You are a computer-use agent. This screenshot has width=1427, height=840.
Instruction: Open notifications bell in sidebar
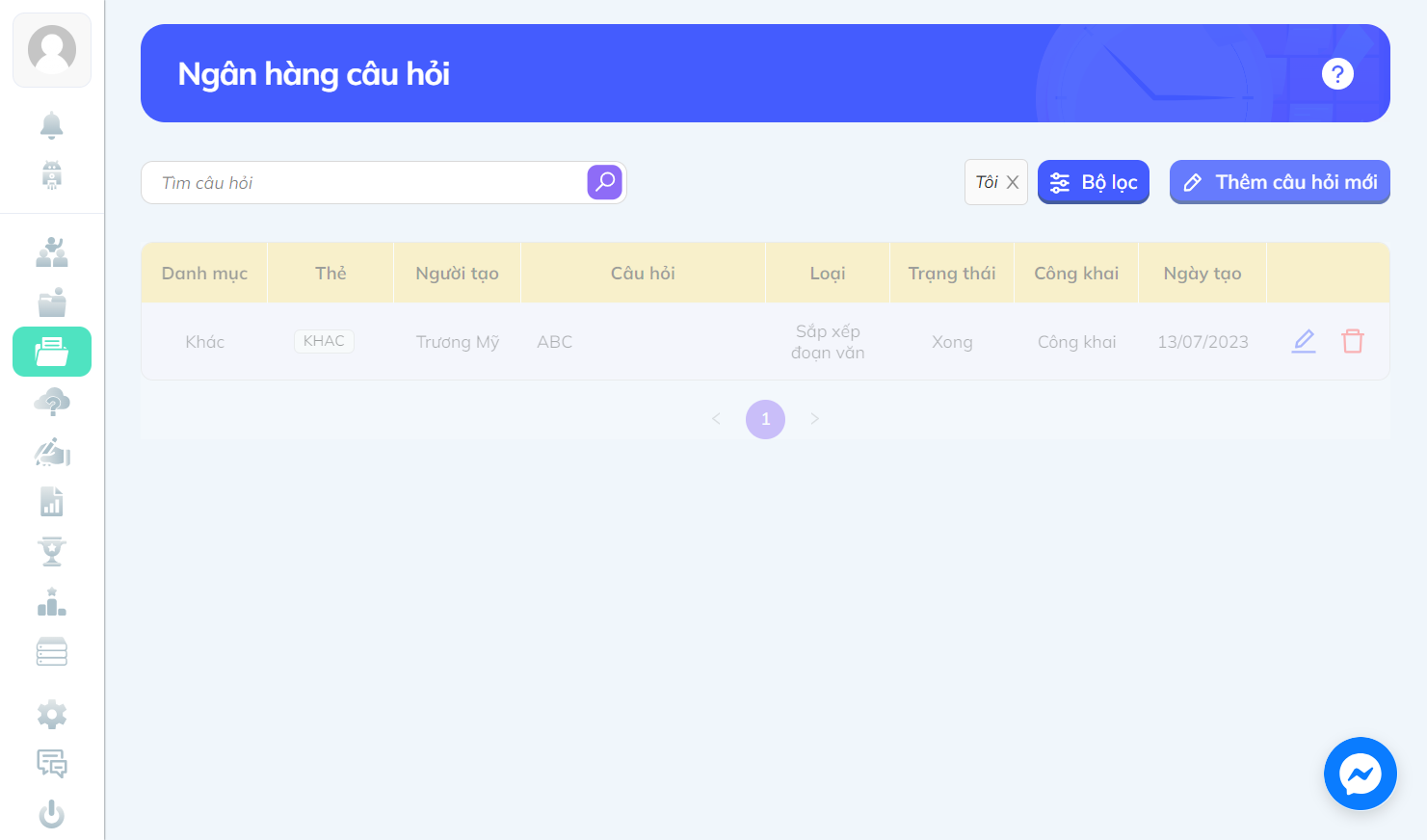click(x=52, y=125)
